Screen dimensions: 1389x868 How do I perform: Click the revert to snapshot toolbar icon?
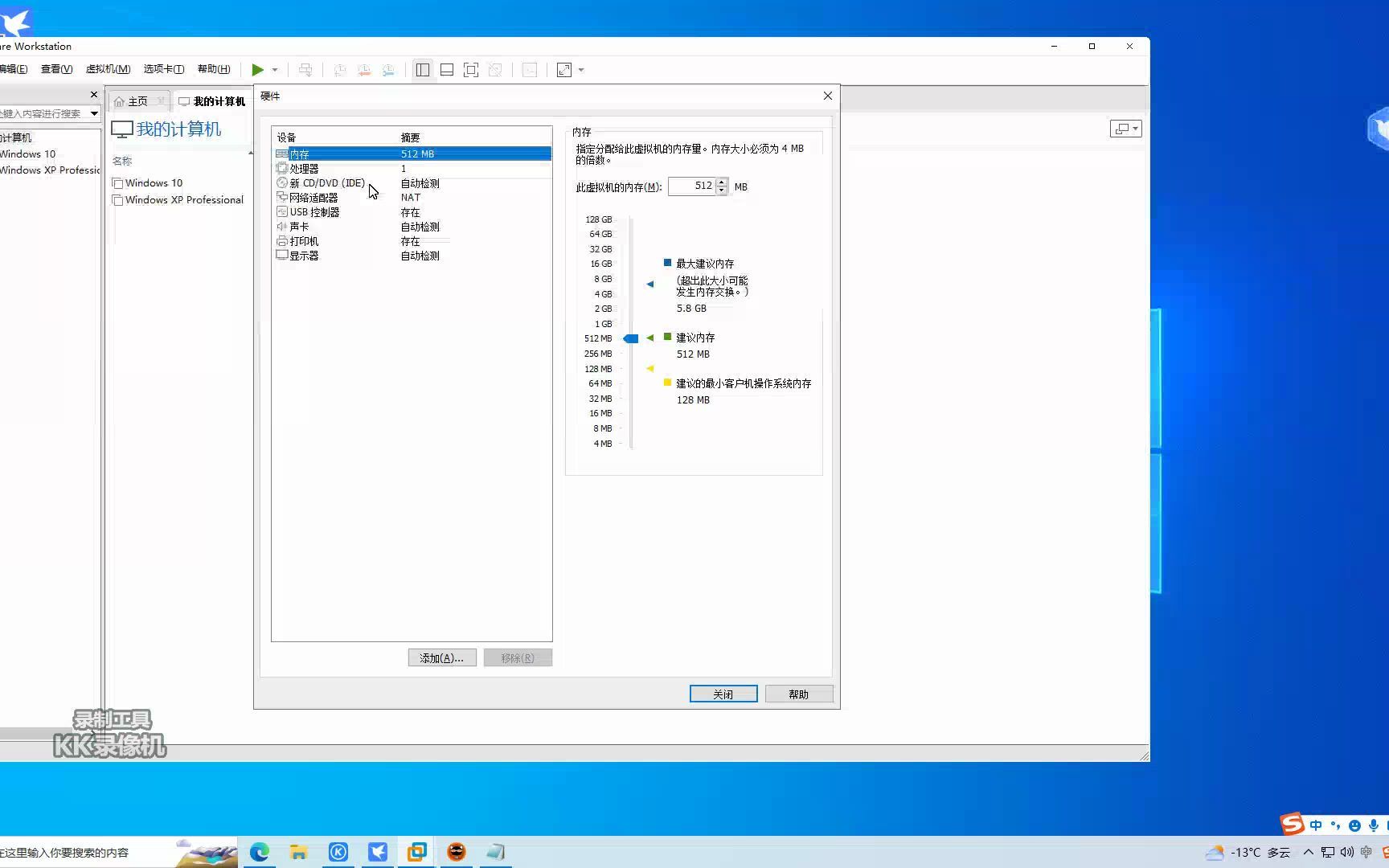pos(364,70)
